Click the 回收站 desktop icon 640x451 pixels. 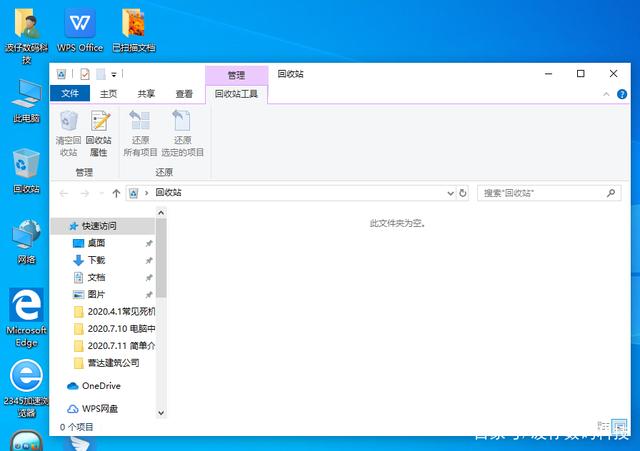(27, 171)
